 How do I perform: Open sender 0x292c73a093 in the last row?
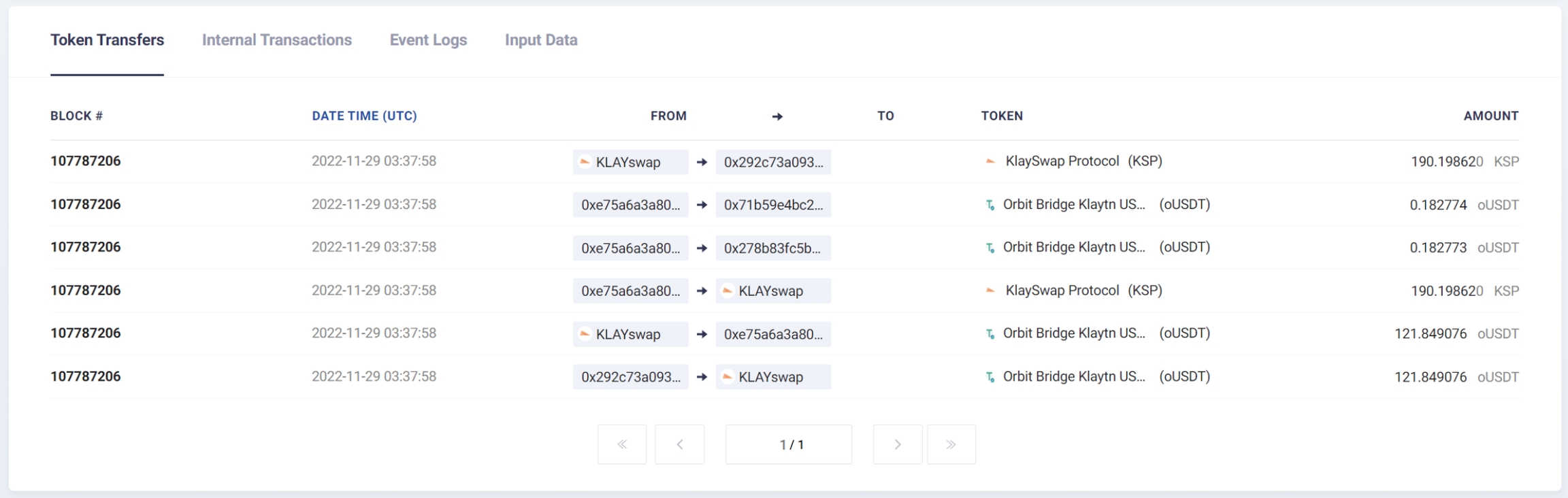630,377
